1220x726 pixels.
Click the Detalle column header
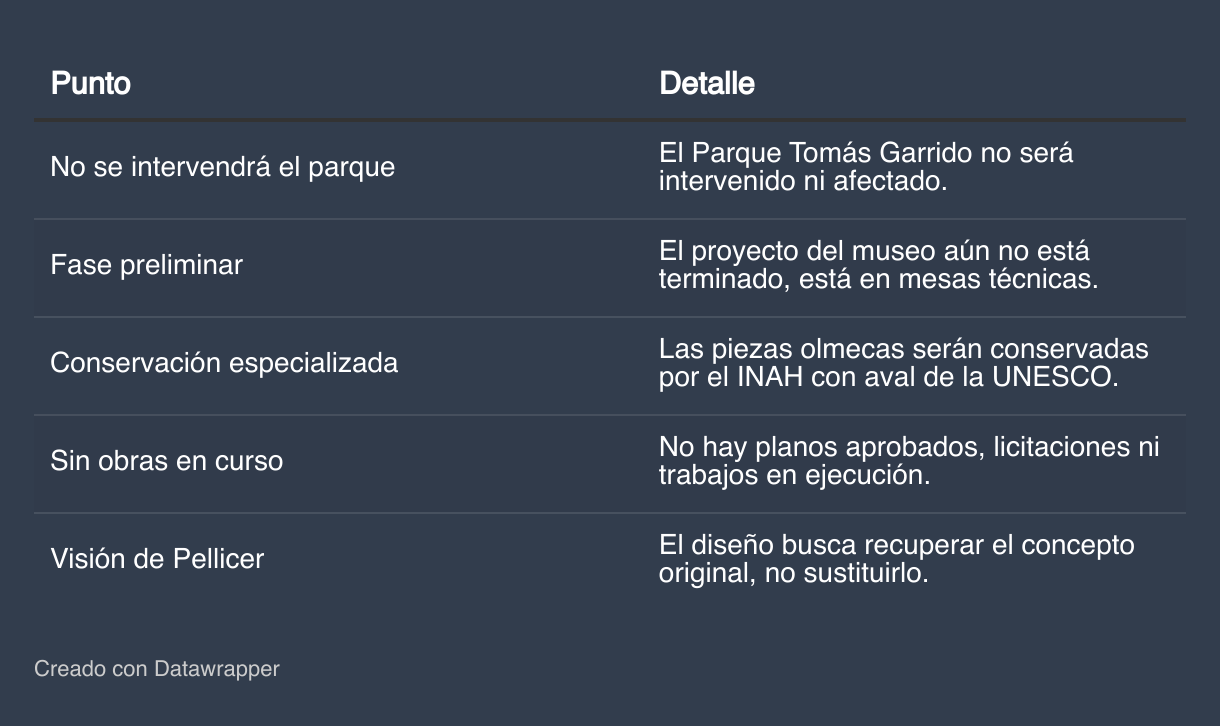pos(706,83)
